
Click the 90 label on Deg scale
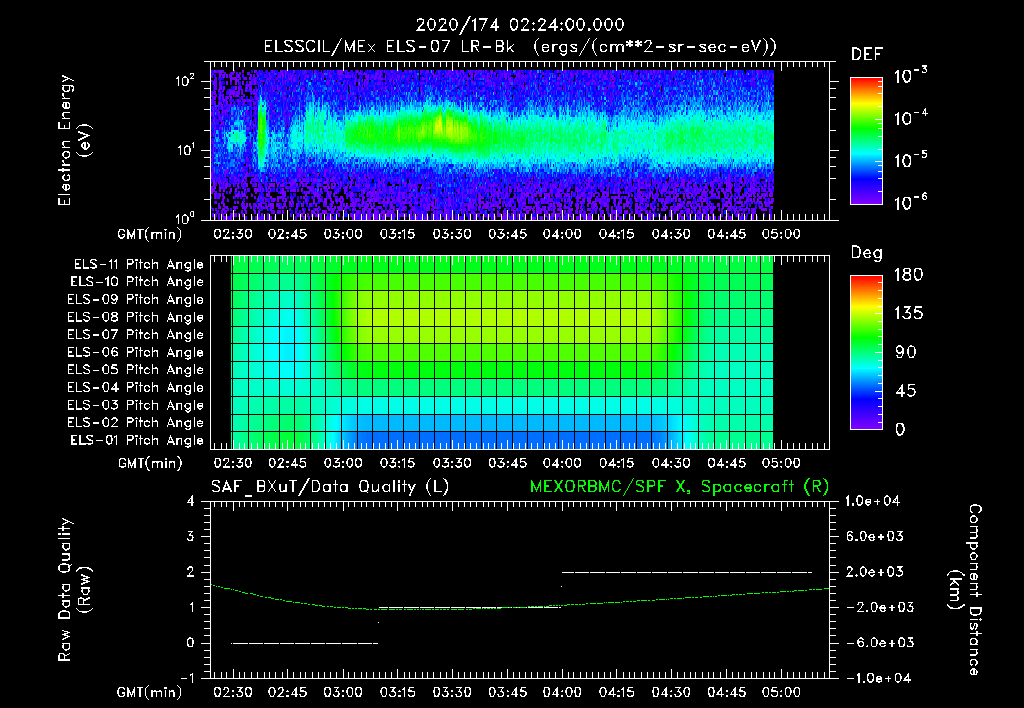906,353
